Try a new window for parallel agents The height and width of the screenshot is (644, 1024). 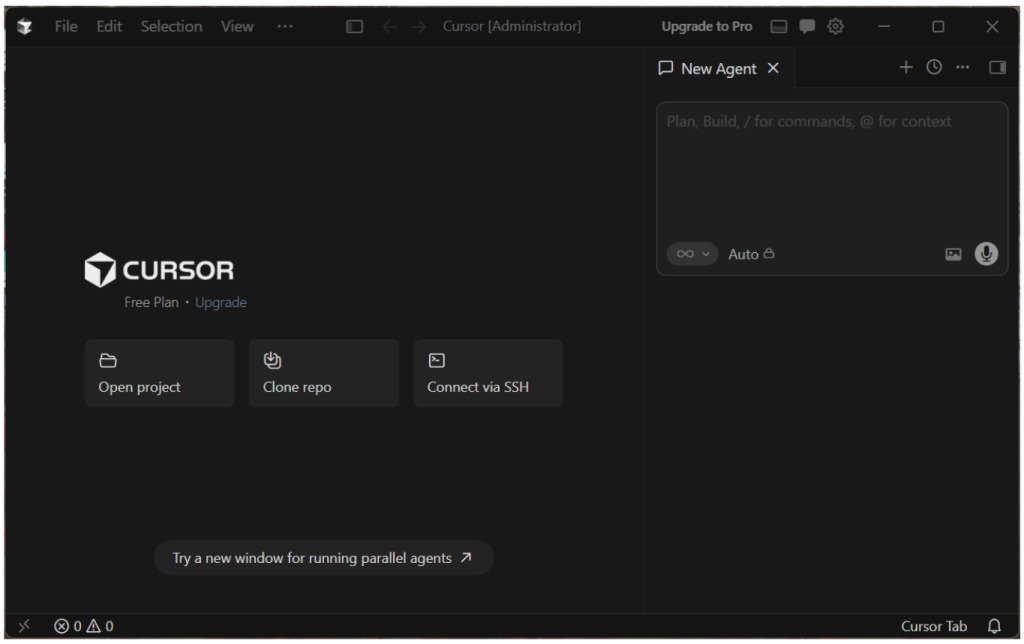coord(323,558)
